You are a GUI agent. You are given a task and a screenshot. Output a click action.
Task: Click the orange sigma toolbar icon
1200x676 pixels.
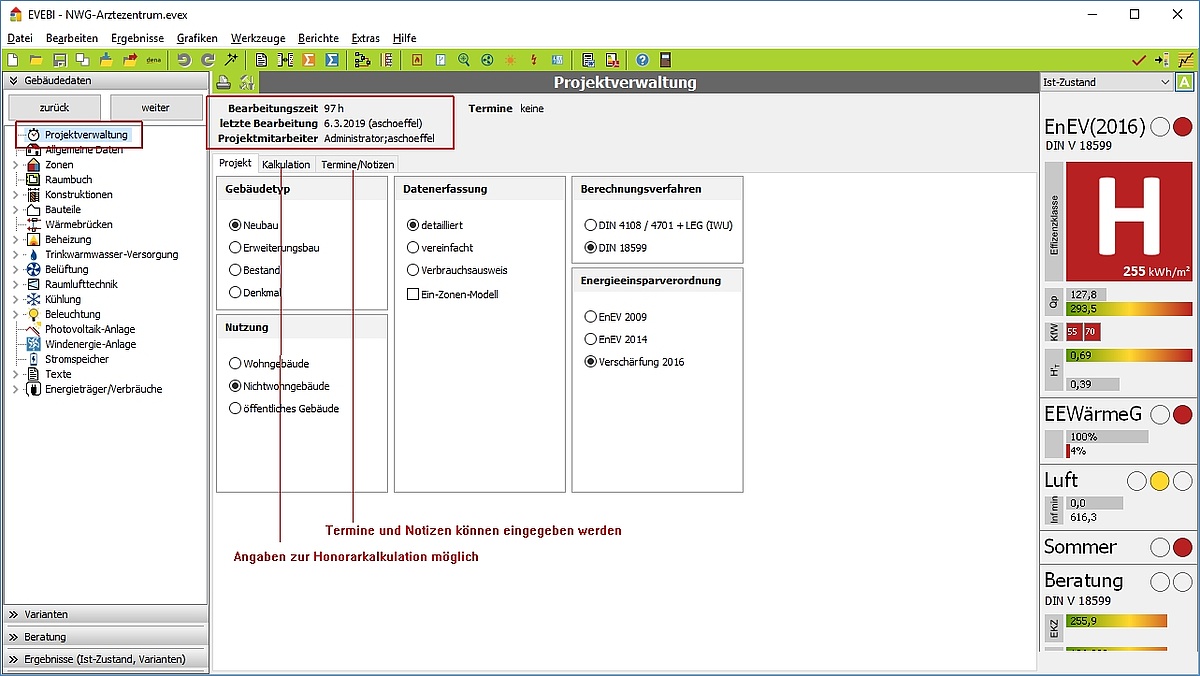308,60
